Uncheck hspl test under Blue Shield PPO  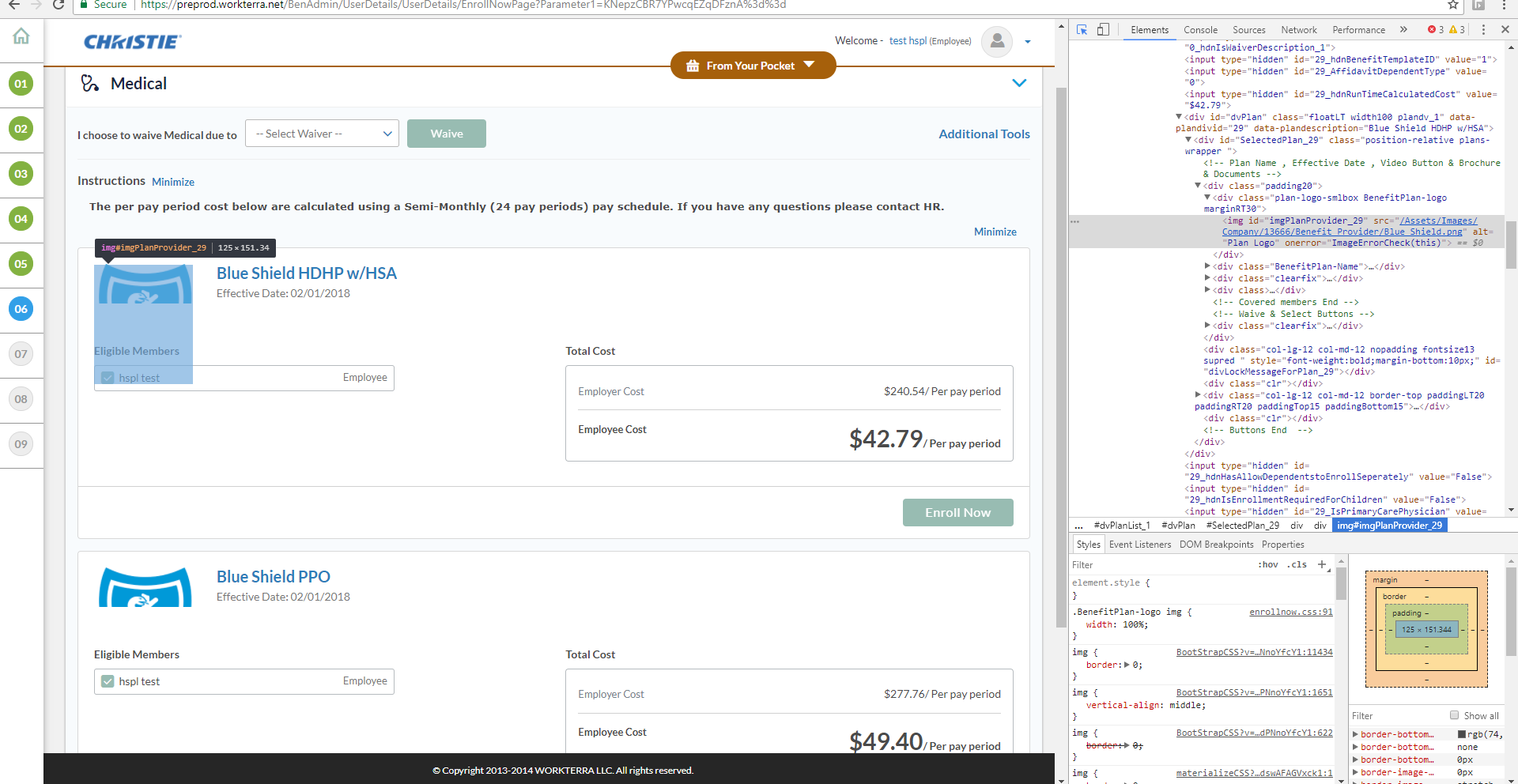click(108, 681)
